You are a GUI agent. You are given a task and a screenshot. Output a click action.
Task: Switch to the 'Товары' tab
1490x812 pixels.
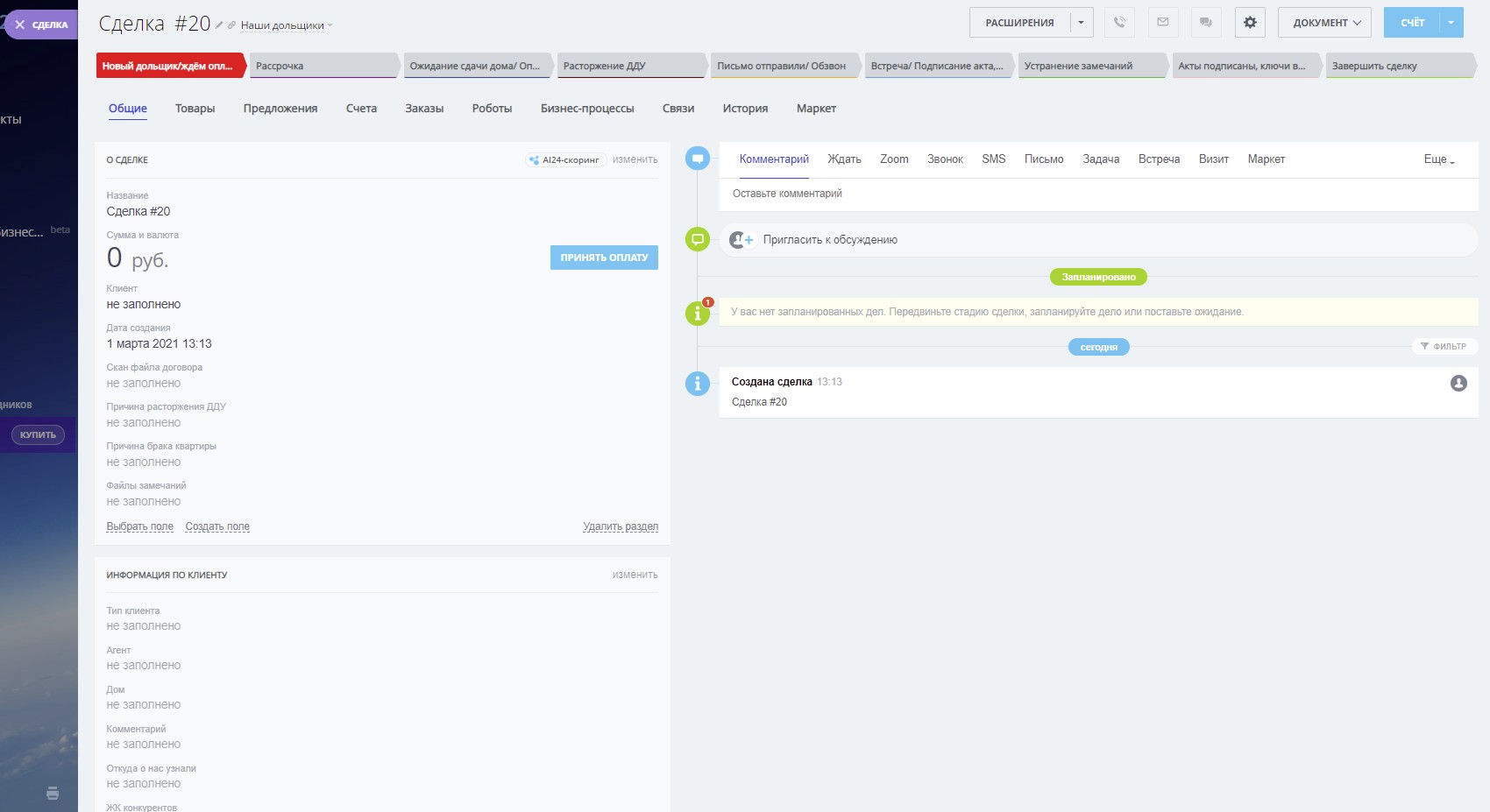point(195,109)
